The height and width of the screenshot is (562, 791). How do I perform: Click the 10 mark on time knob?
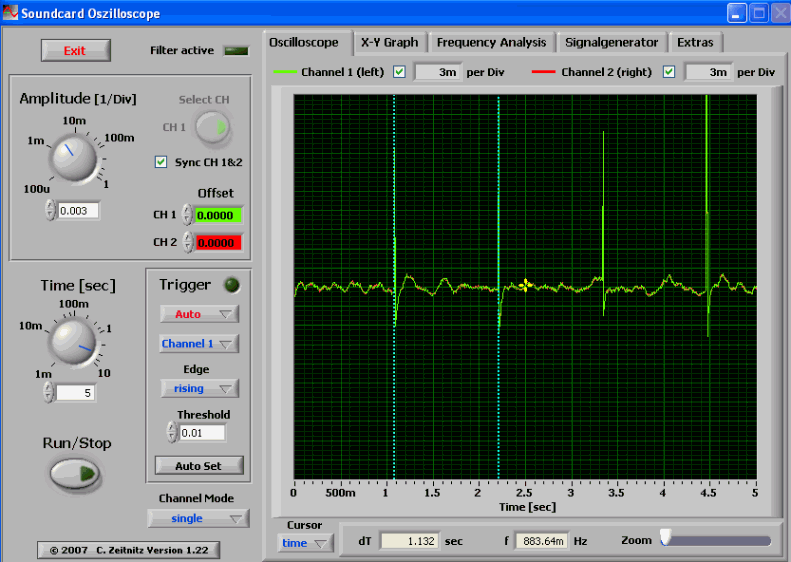[x=104, y=373]
